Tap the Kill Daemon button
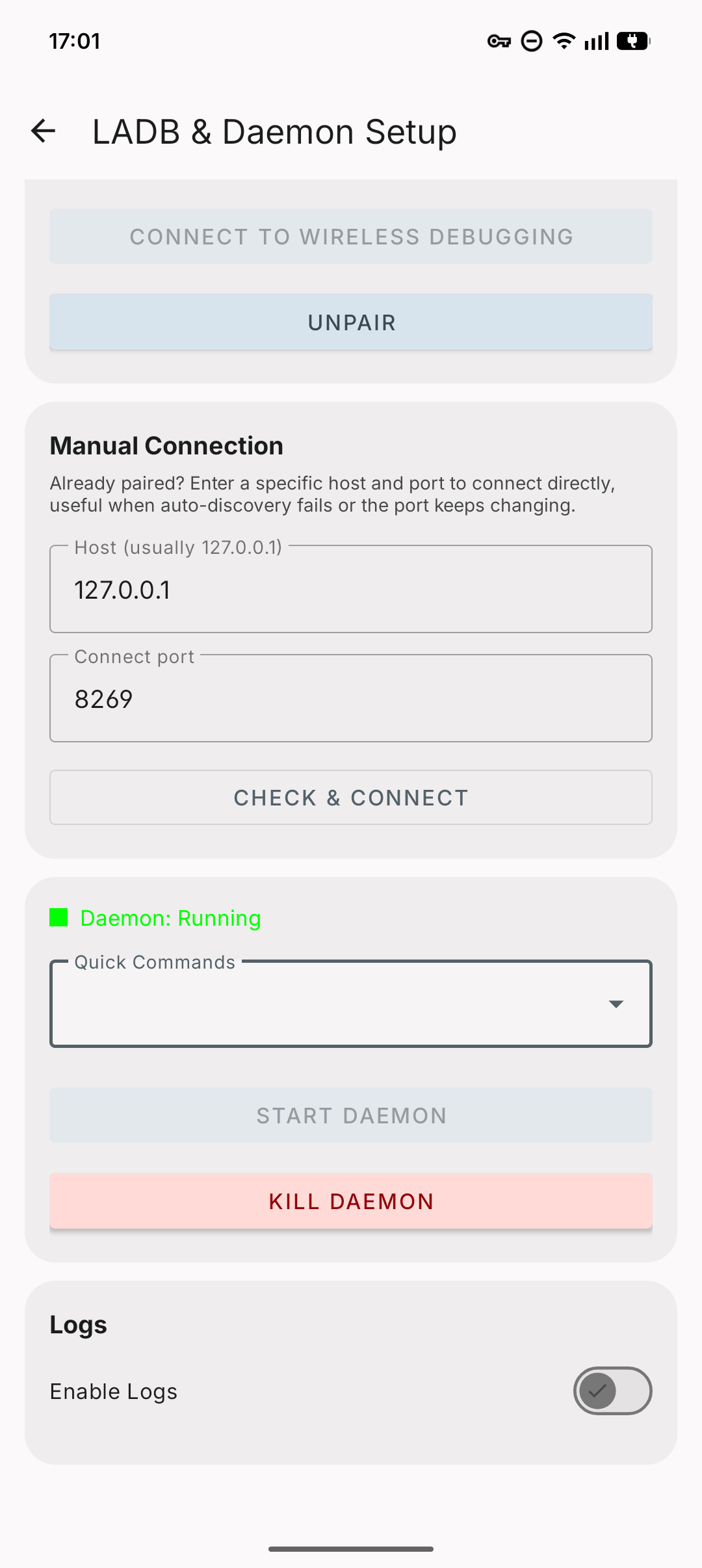 [x=351, y=1201]
